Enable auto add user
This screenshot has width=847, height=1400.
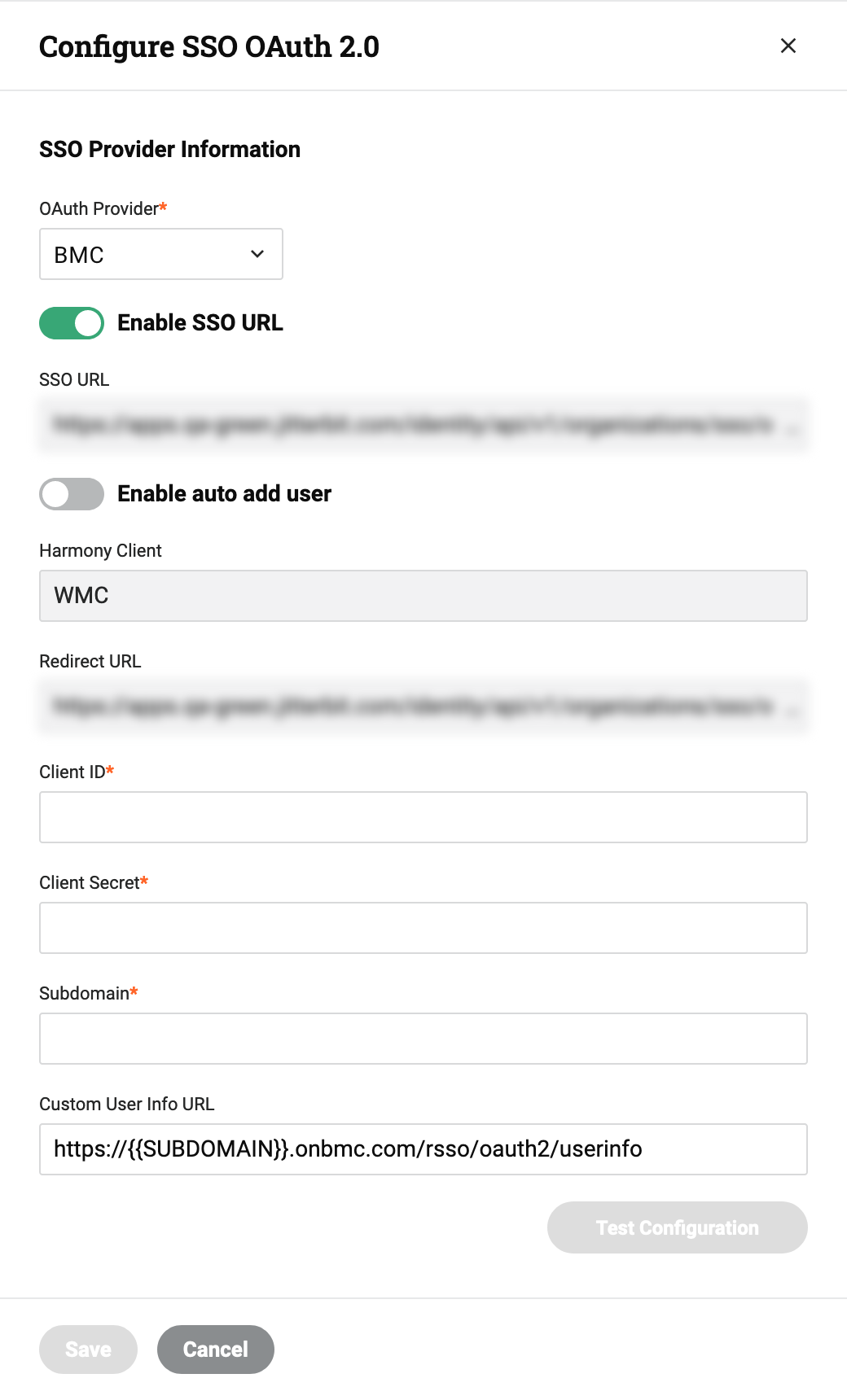click(72, 493)
